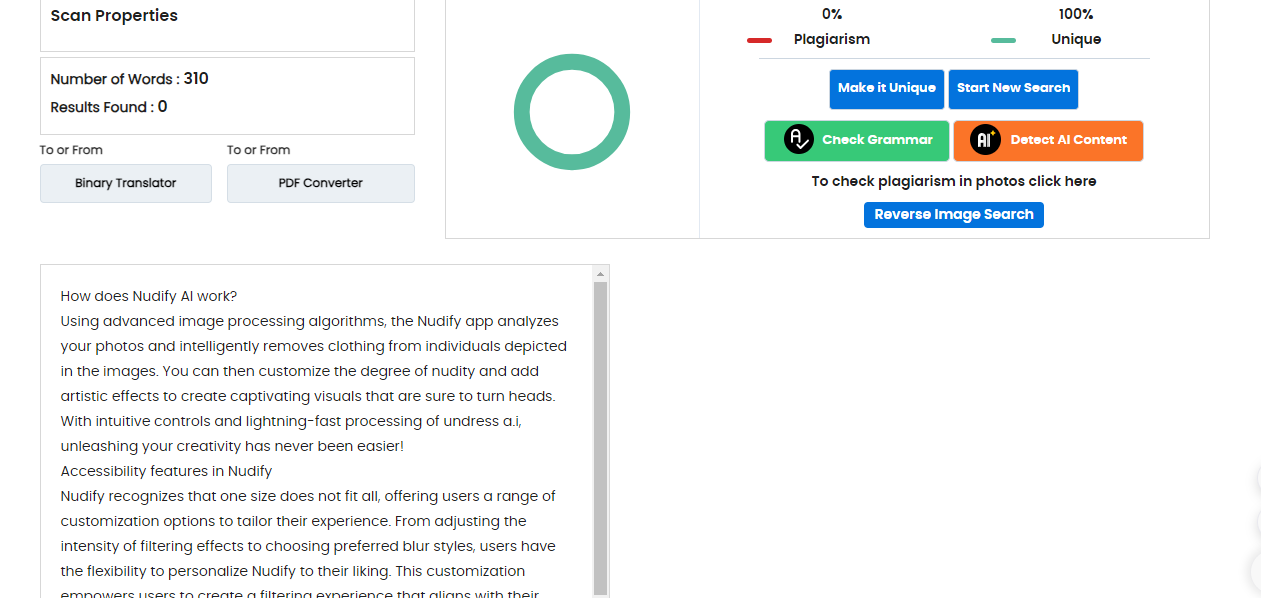Click the AI detector circle icon

[x=985, y=140]
